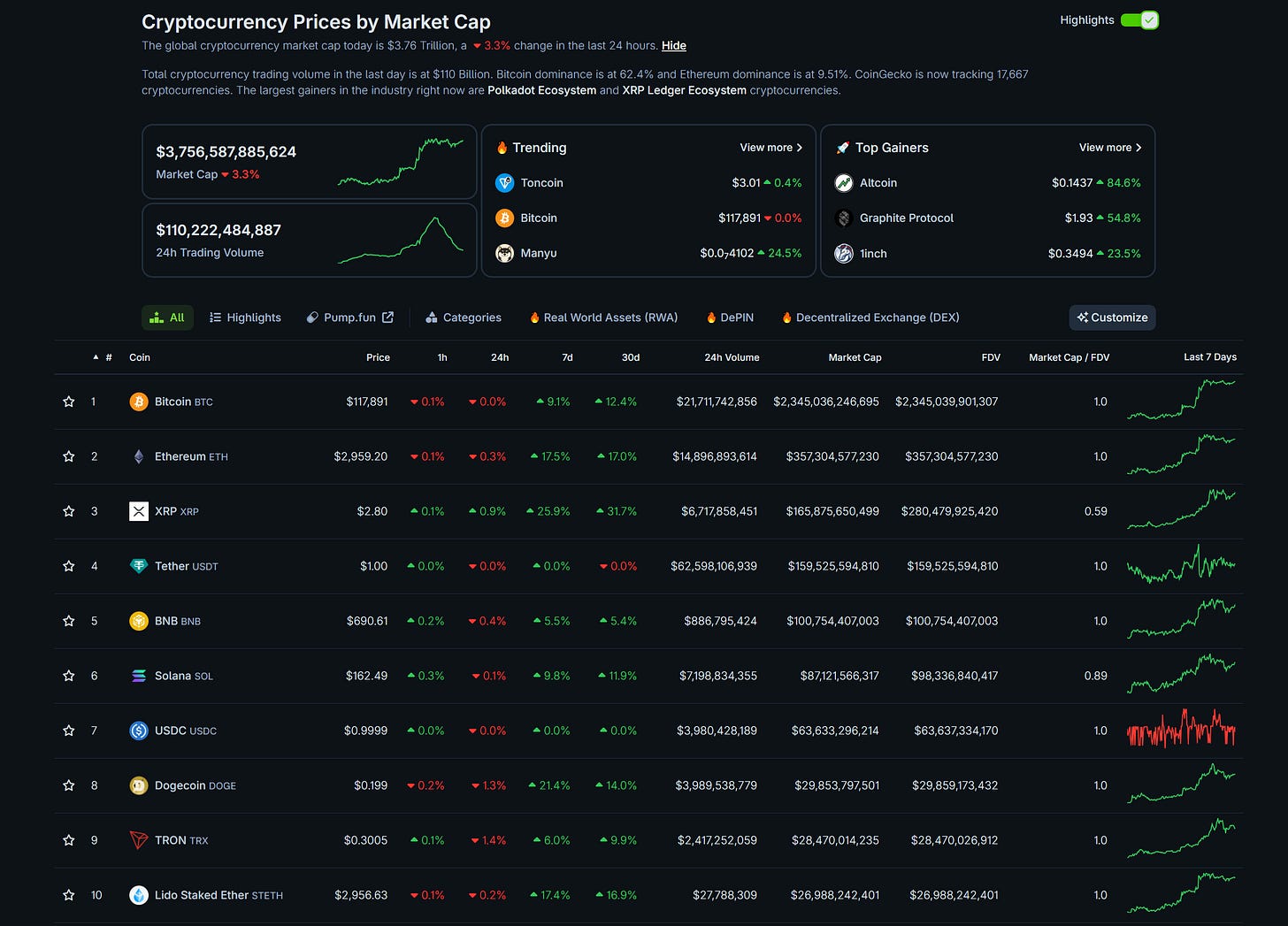The image size is (1288, 926).
Task: Open the Customize button
Action: 1112,318
